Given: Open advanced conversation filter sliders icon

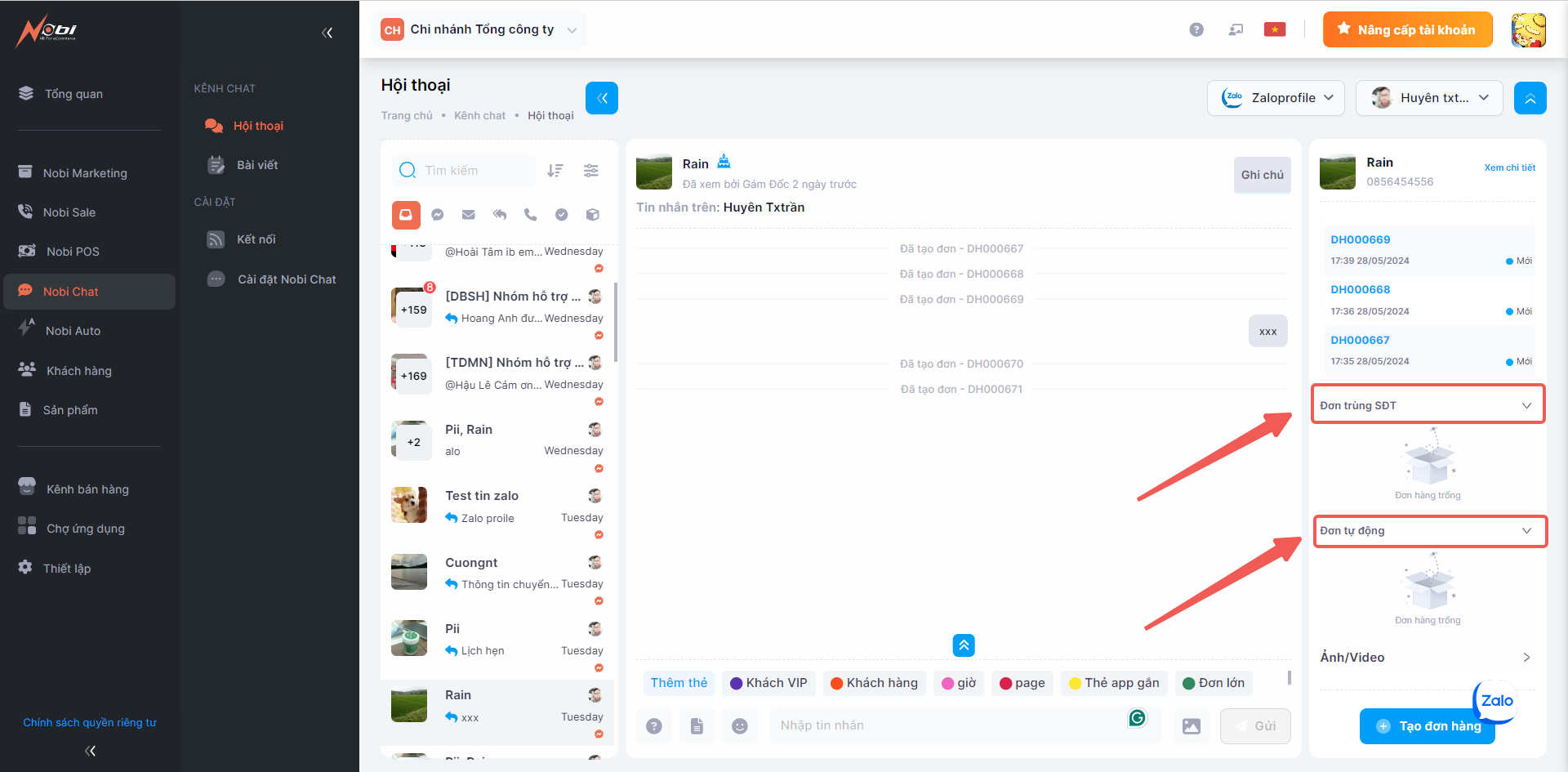Looking at the screenshot, I should (591, 171).
